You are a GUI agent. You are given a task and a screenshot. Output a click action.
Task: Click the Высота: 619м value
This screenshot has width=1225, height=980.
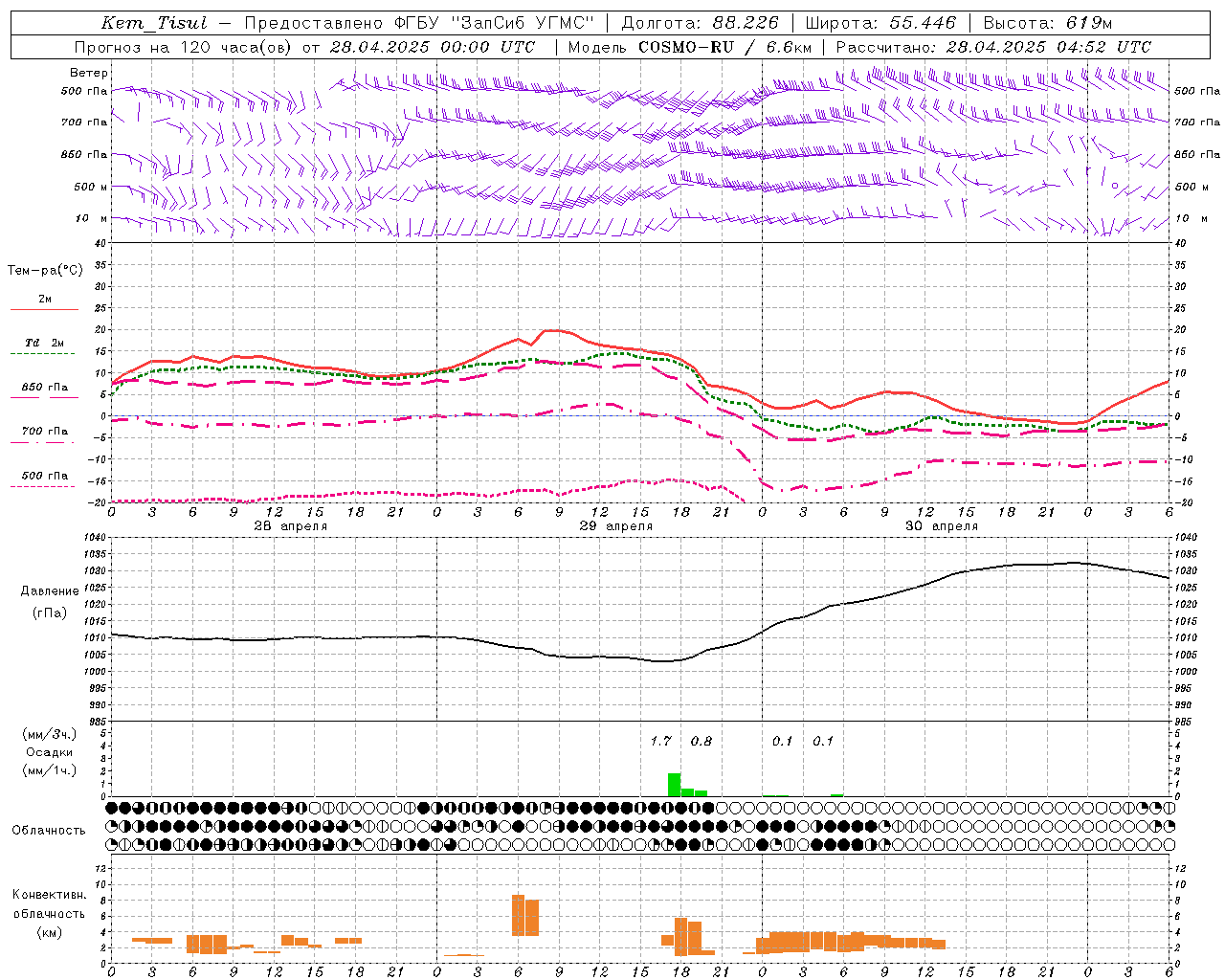pyautogui.click(x=1047, y=23)
